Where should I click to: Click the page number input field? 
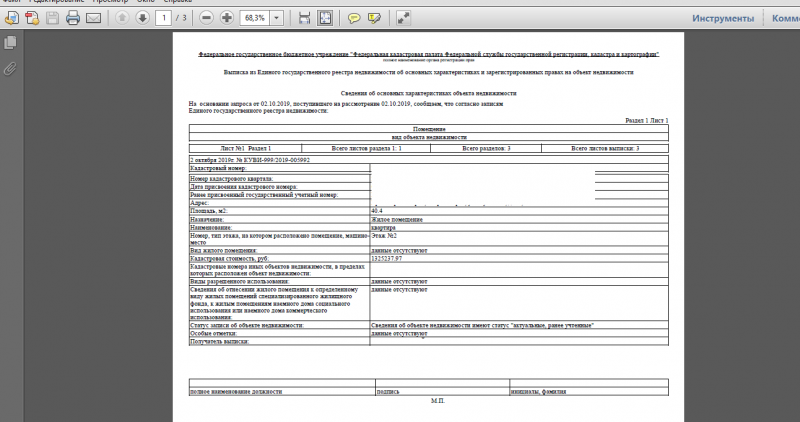[x=164, y=18]
